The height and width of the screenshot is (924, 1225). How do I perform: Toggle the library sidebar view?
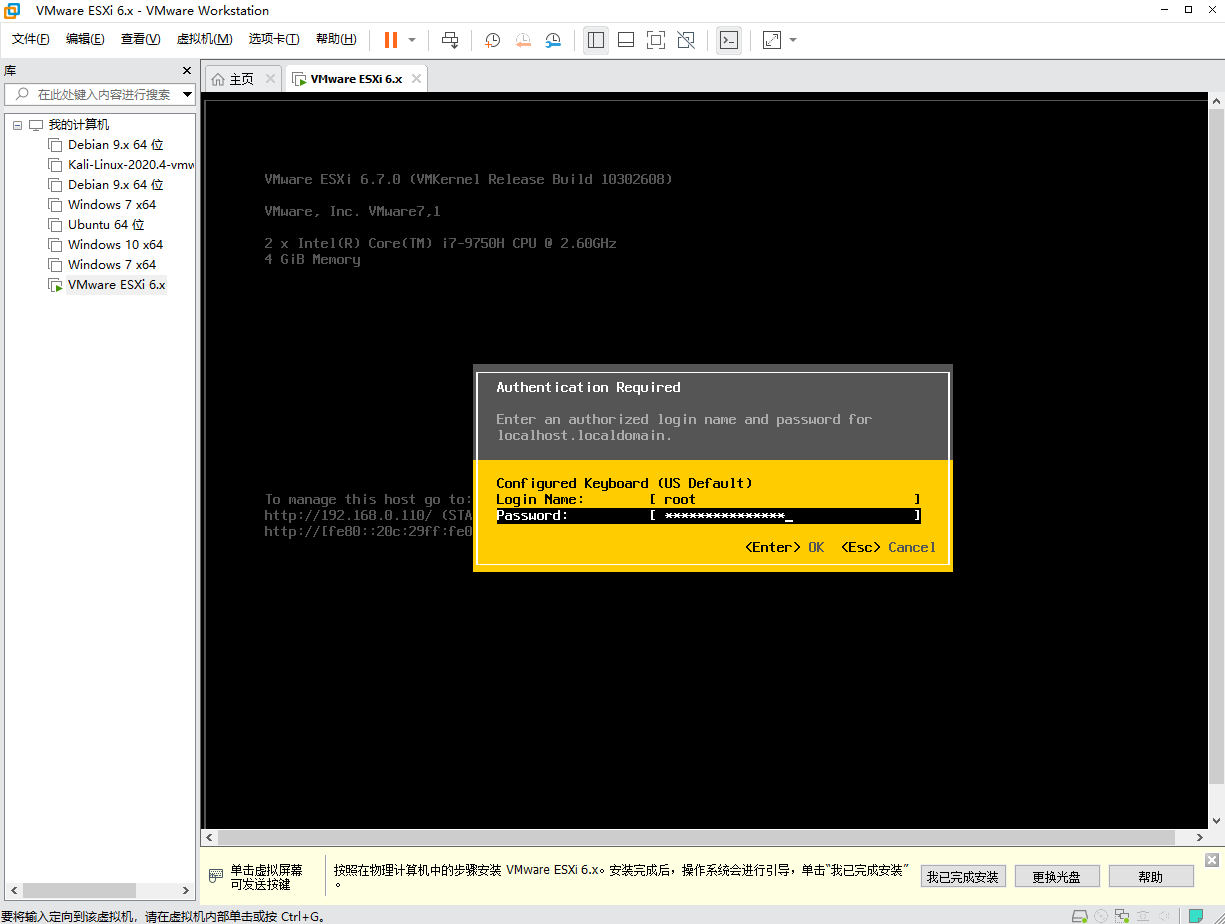click(x=596, y=40)
